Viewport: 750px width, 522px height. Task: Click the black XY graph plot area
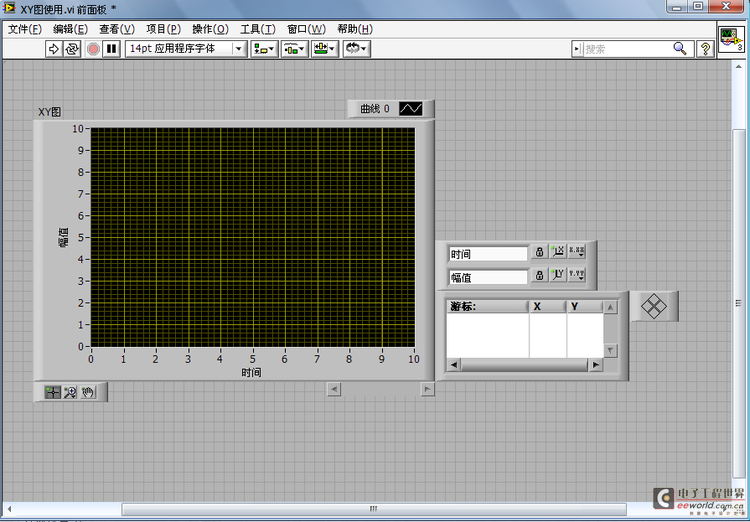tap(253, 237)
